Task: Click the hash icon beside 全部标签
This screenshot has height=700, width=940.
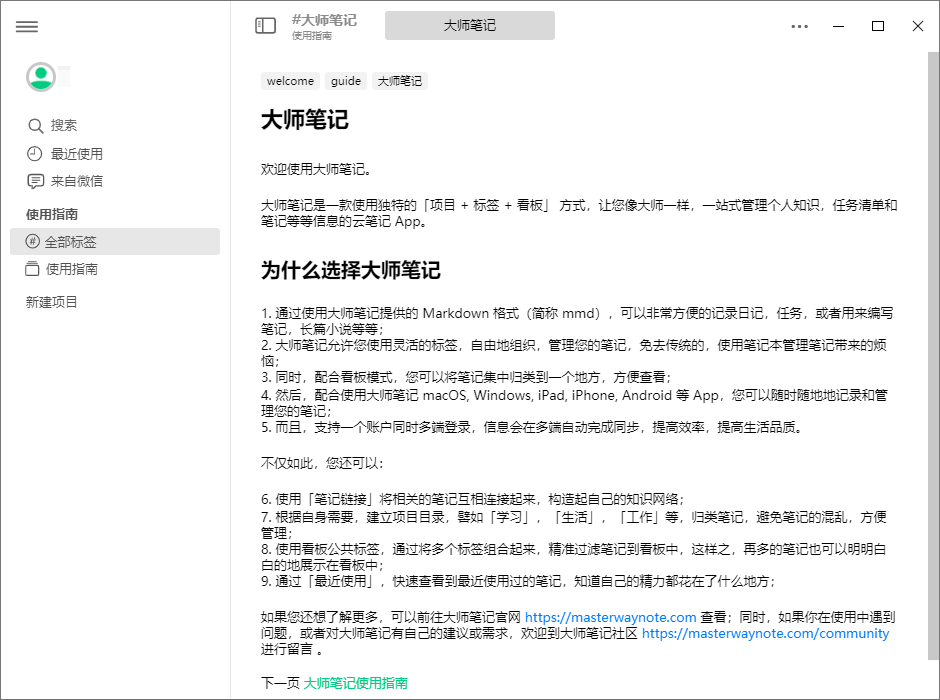Action: pyautogui.click(x=32, y=242)
